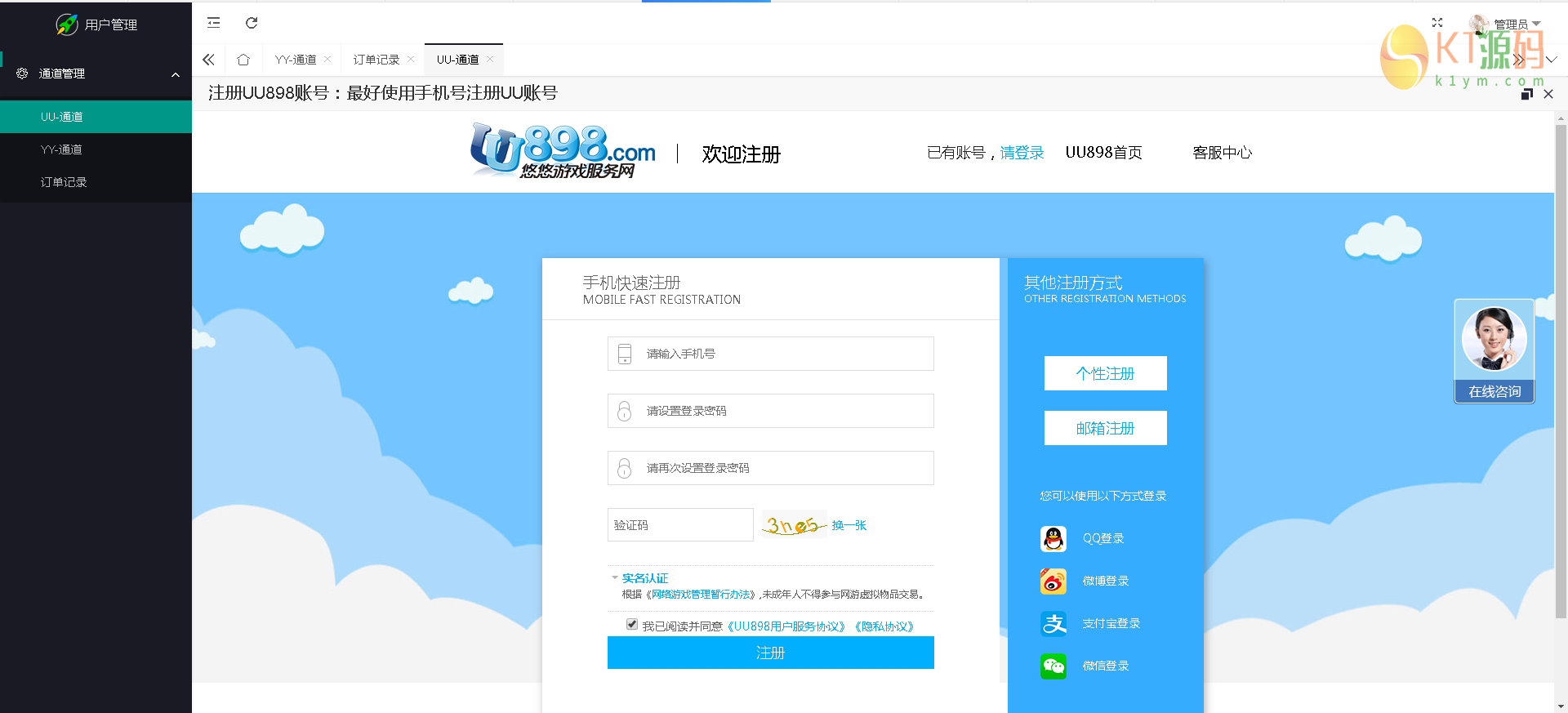Choose 个性注册 registration method

(x=1106, y=373)
